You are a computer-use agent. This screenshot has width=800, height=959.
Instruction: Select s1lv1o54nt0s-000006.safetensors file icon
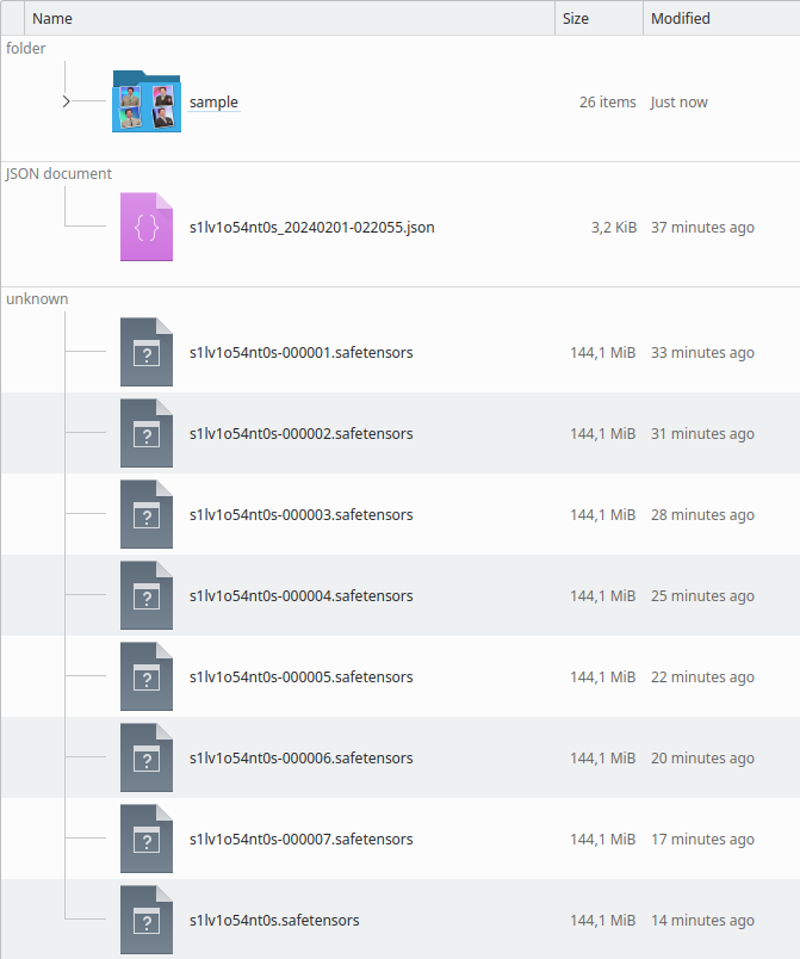(x=147, y=758)
